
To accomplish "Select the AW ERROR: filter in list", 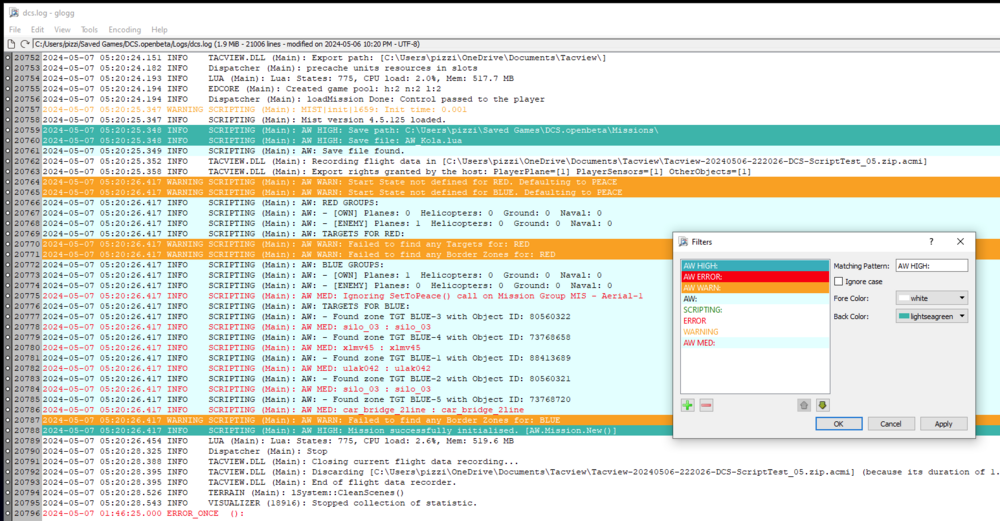I will (755, 277).
